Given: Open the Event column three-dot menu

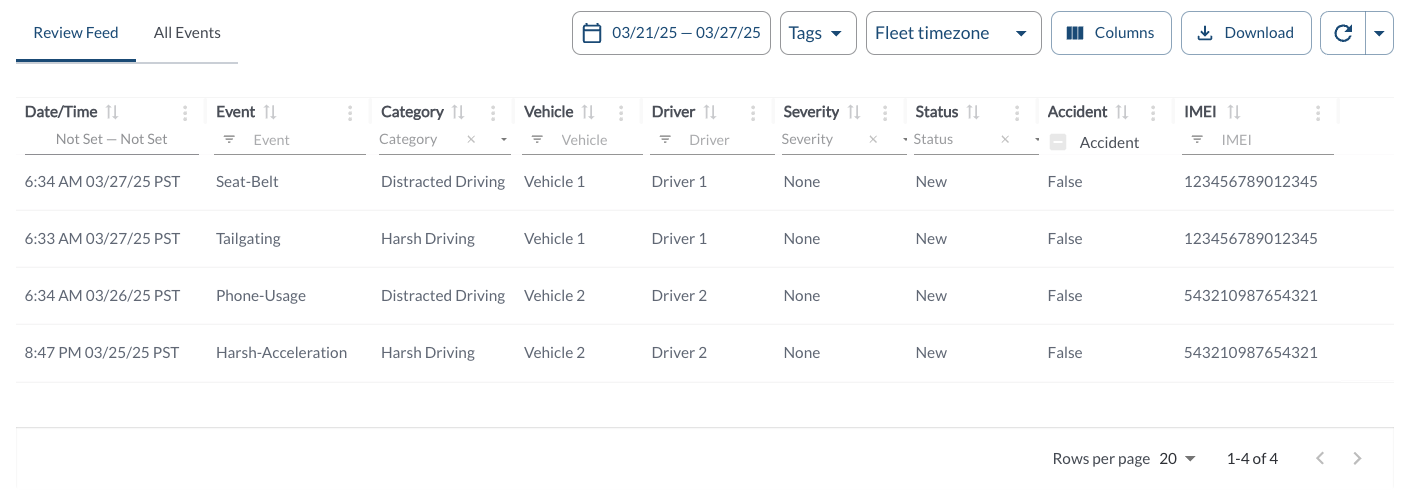Looking at the screenshot, I should point(350,113).
